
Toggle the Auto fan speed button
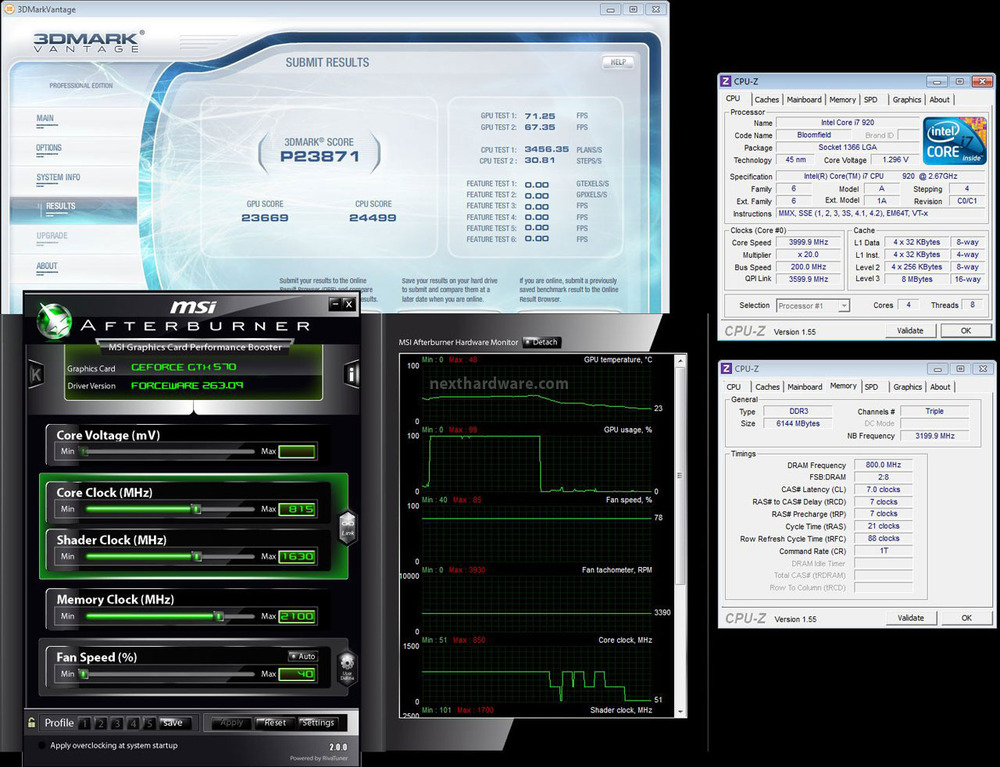[x=303, y=656]
